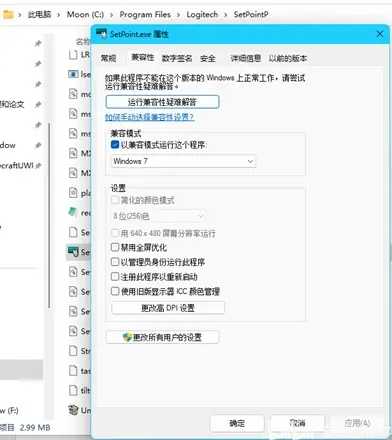The image size is (392, 440).
Task: Click 更改高 DPI 设置 button
Action: point(168,308)
